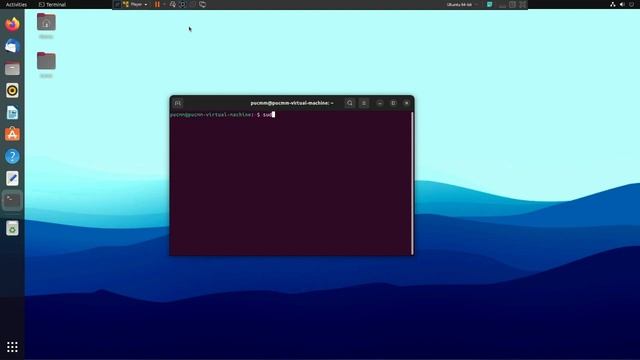Open the volume indicator in the top bar
Viewport: 640px width, 360px height.
[x=622, y=4]
